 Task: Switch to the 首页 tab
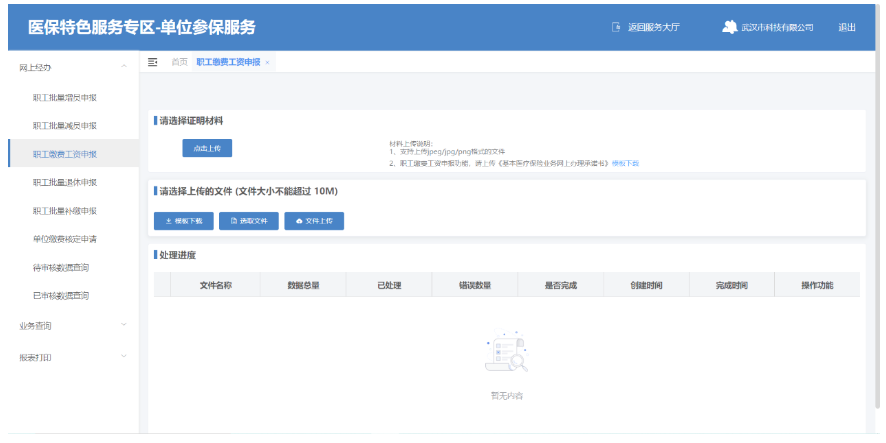pyautogui.click(x=179, y=62)
